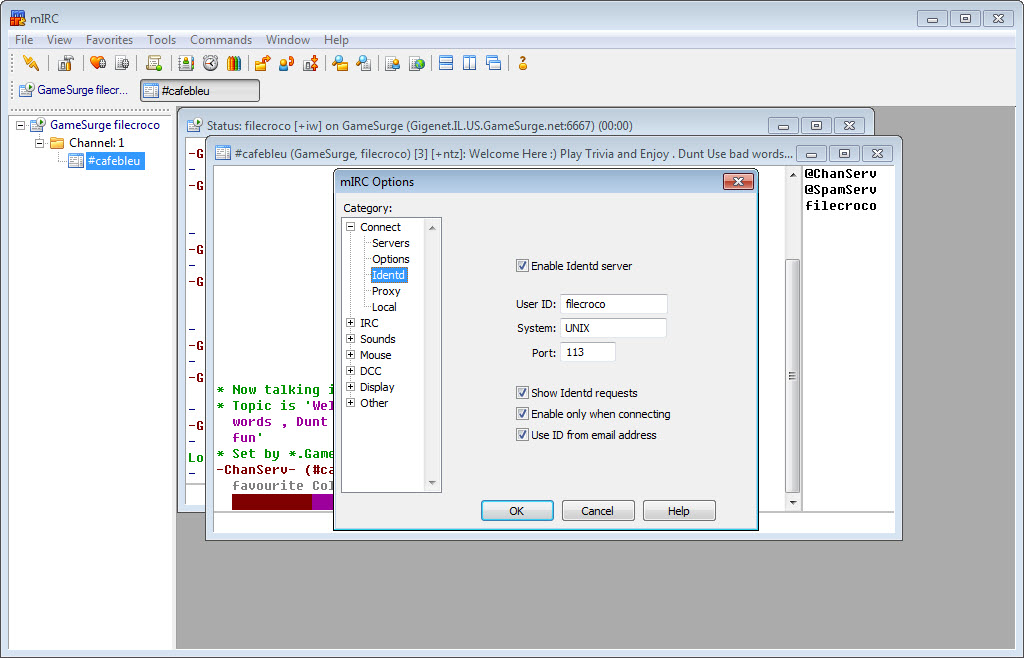
Task: Select Identd in category tree
Action: 389,275
